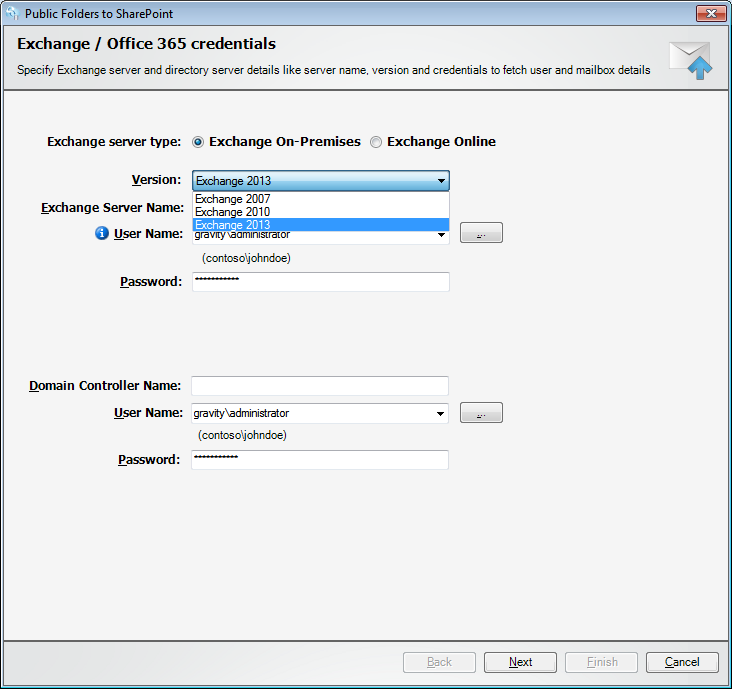Click browse button next to domain User Name
Viewport: 732px width, 689px height.
(x=481, y=413)
